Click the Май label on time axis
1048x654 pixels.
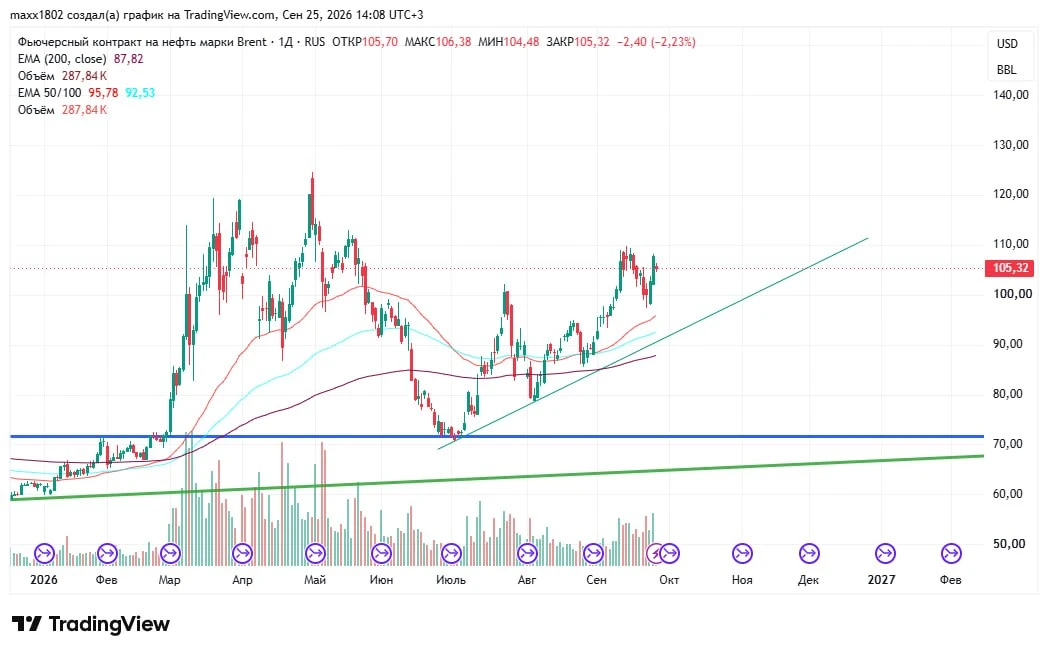[x=315, y=580]
